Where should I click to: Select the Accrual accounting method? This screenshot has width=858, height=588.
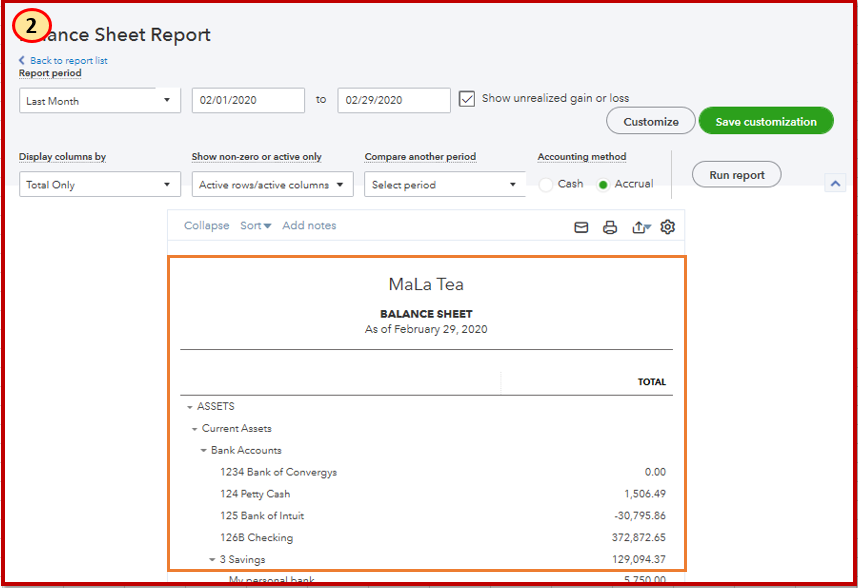pyautogui.click(x=603, y=185)
